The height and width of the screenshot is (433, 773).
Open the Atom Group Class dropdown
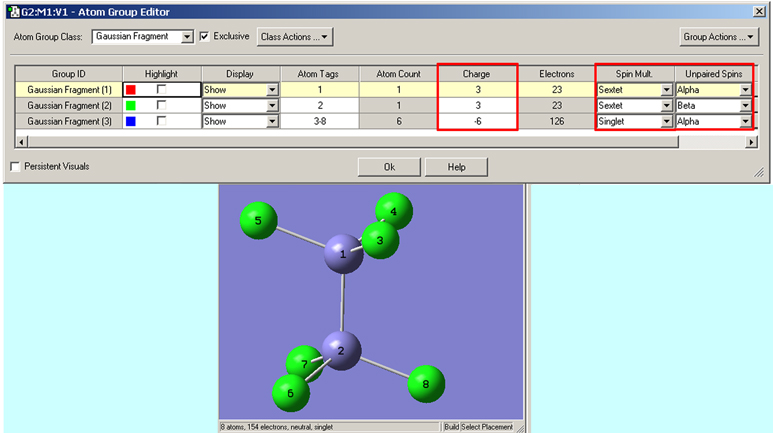click(187, 37)
